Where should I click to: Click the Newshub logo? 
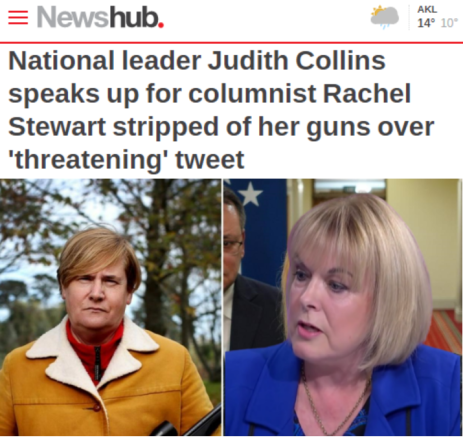tap(100, 17)
